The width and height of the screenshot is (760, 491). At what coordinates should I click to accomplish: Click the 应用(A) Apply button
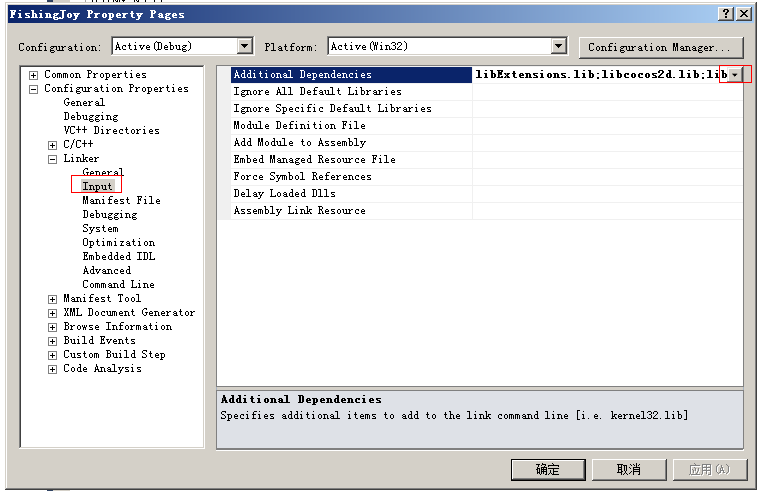click(710, 469)
